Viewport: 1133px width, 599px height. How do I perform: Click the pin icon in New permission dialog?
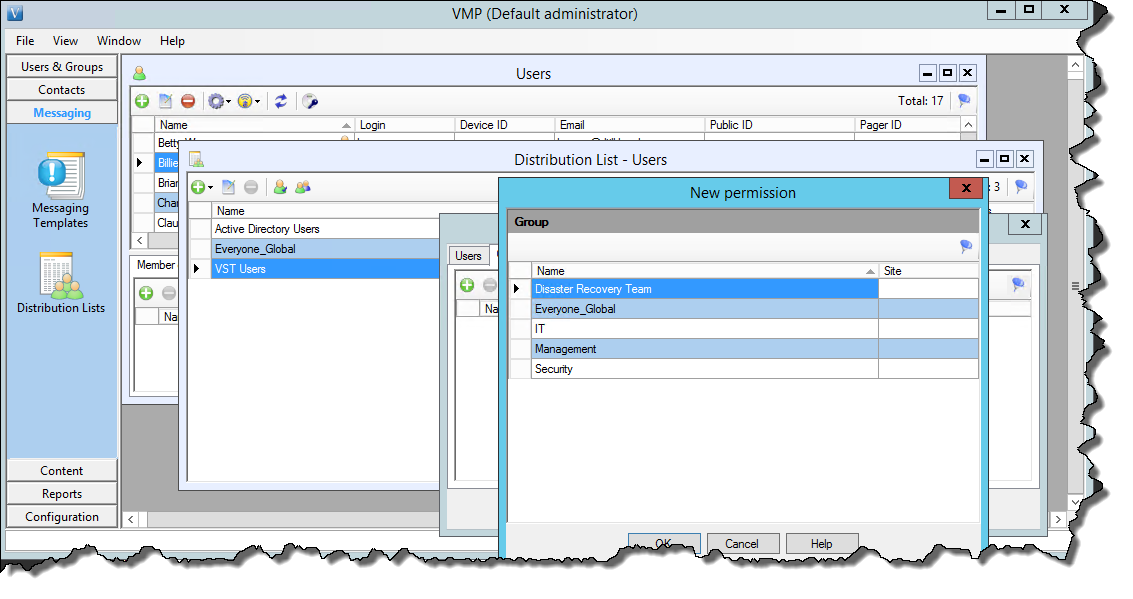point(966,246)
